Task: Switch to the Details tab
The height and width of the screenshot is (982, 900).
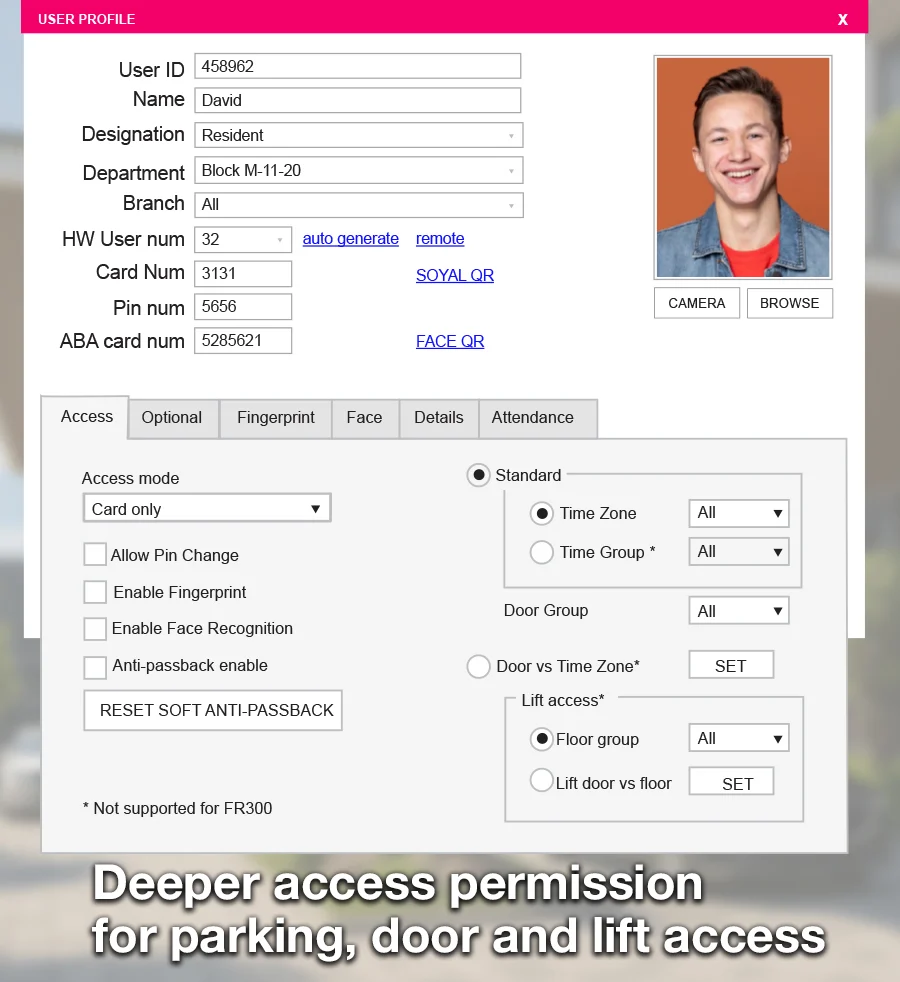Action: pyautogui.click(x=438, y=418)
